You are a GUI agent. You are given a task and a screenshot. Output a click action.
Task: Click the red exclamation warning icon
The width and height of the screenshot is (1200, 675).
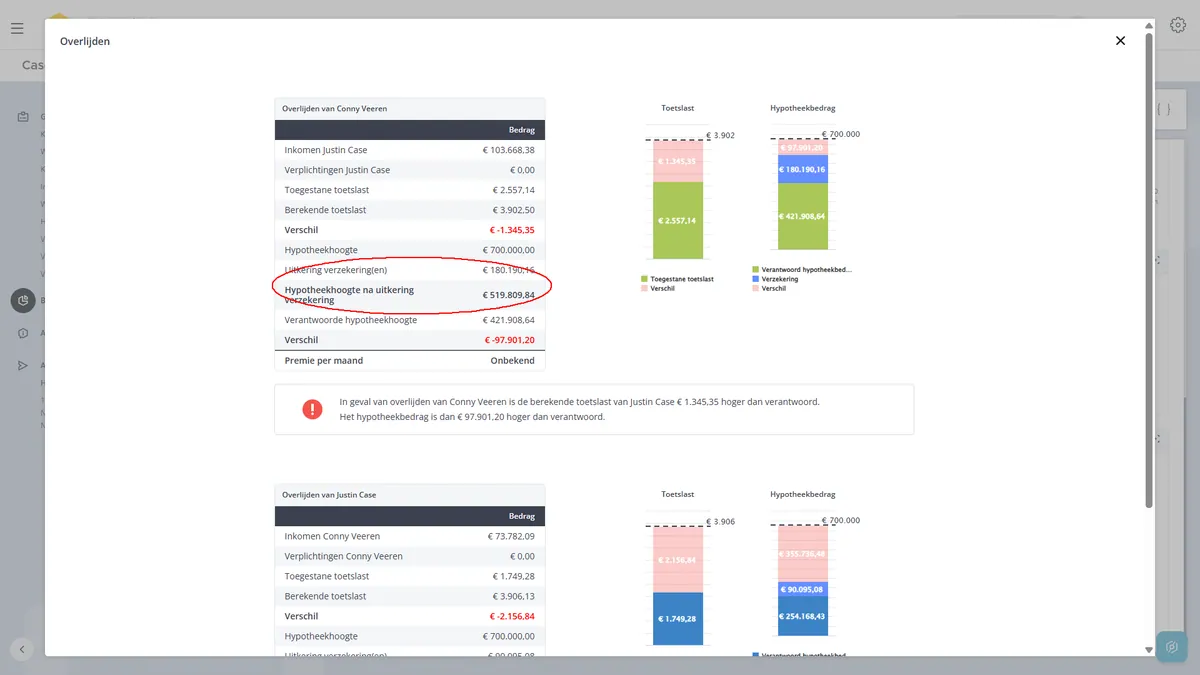(312, 409)
